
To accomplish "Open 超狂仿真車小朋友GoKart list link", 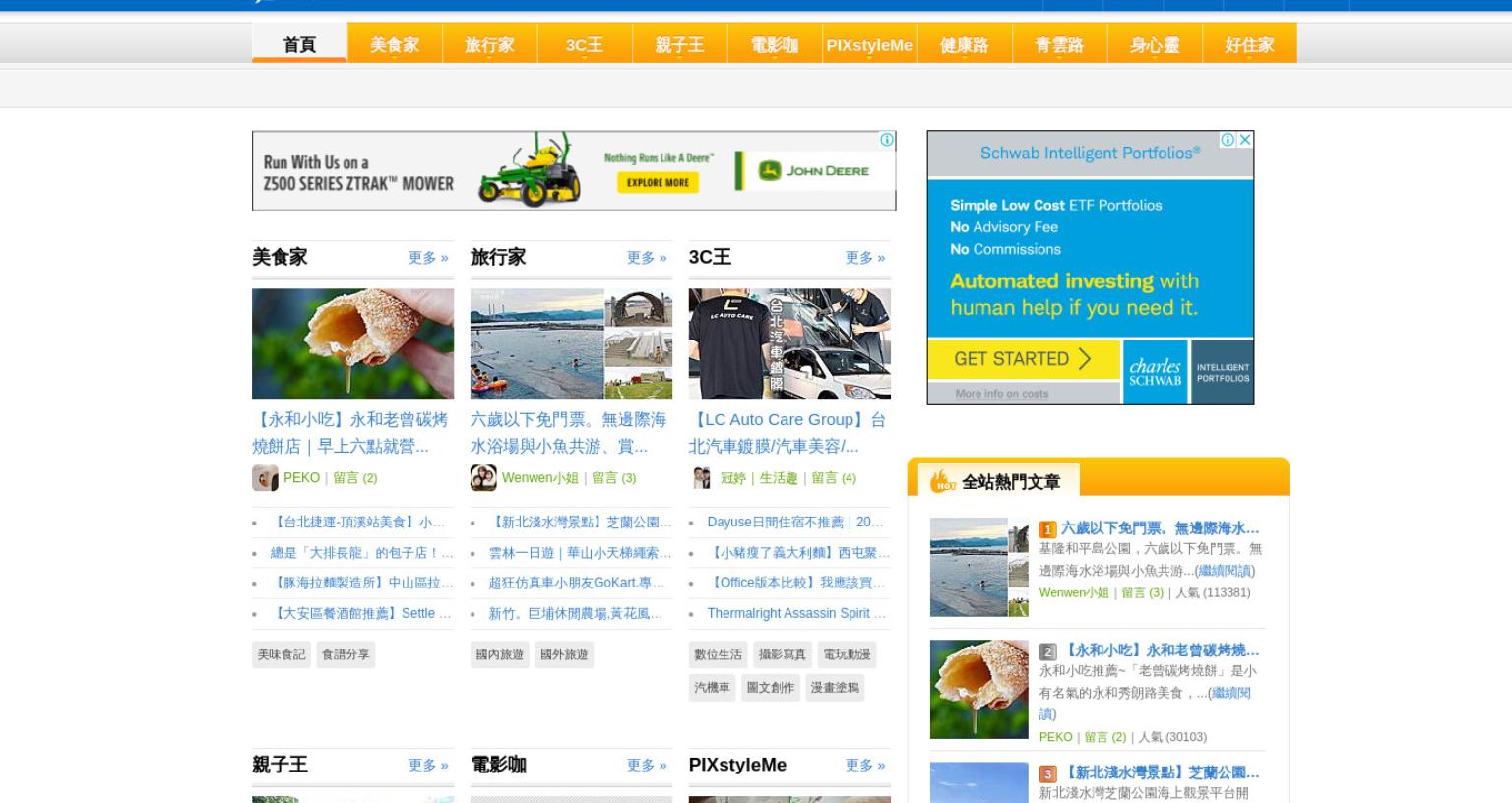I will 577,583.
